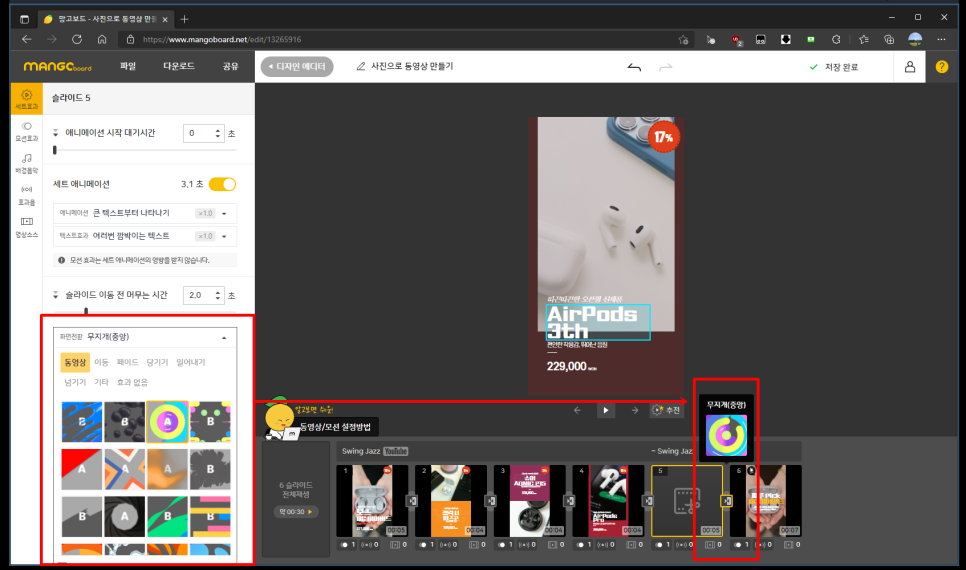
Task: Select slide 6 thumbnail in timeline
Action: pos(766,501)
